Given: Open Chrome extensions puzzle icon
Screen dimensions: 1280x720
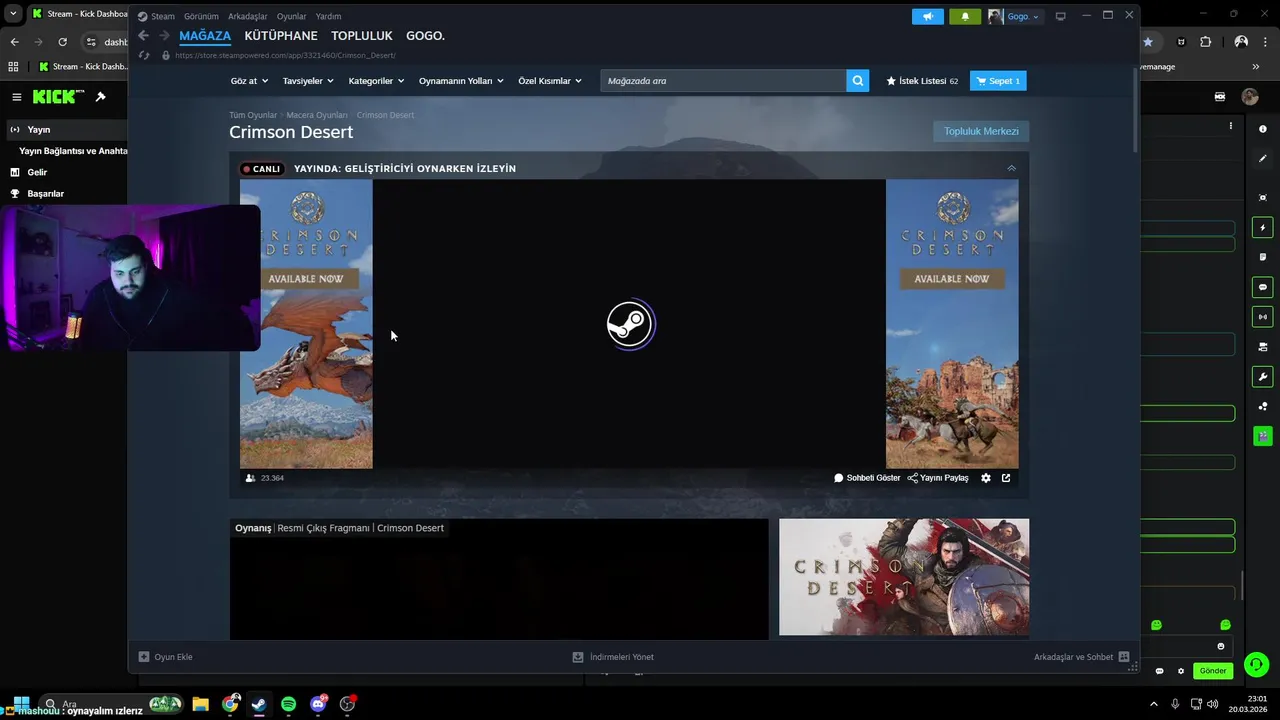Looking at the screenshot, I should 1205,42.
